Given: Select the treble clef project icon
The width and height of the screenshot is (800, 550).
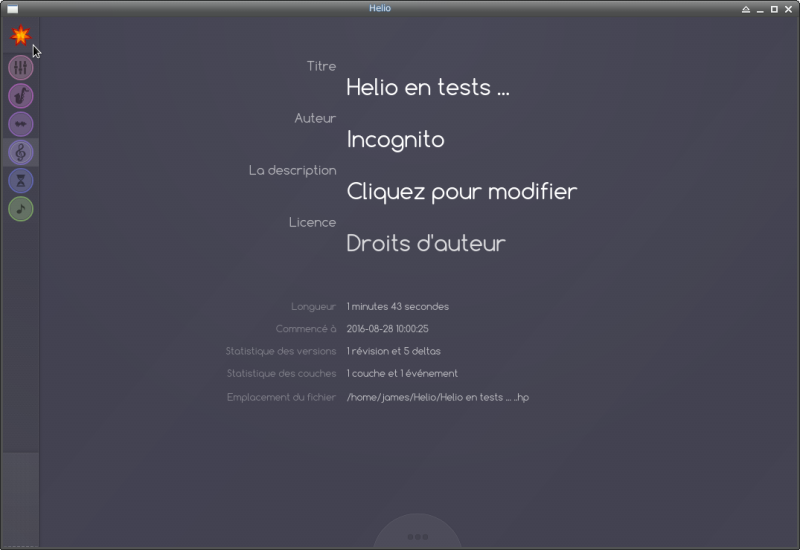Looking at the screenshot, I should pos(21,152).
